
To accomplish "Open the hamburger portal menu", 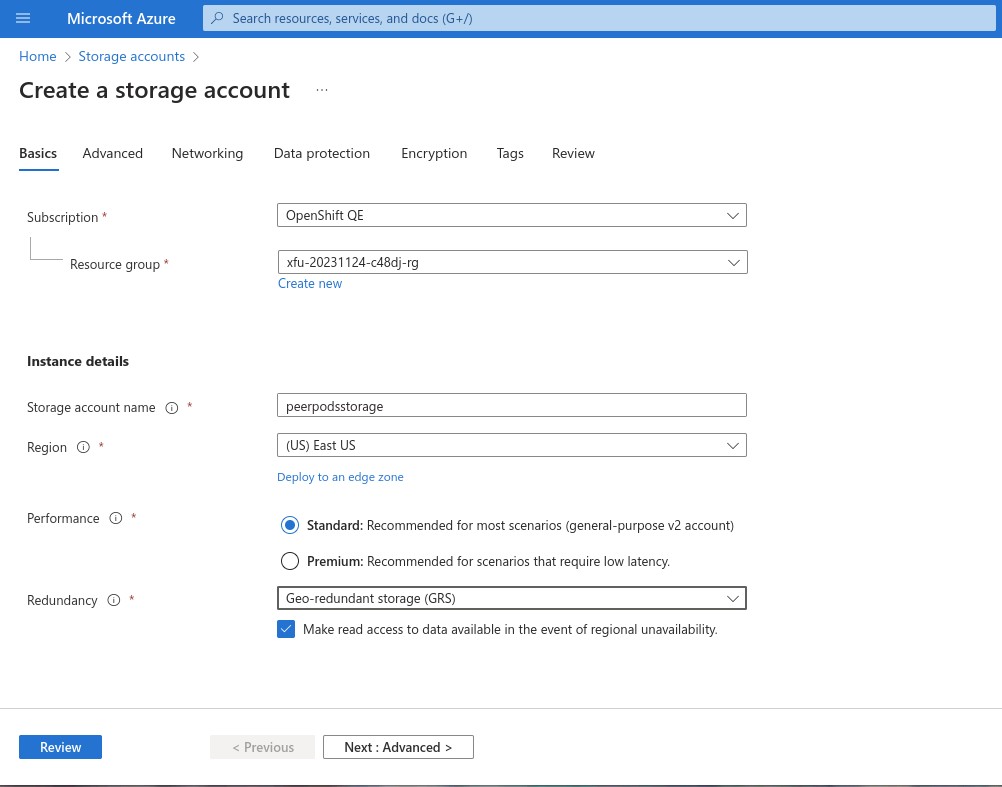I will coord(23,19).
